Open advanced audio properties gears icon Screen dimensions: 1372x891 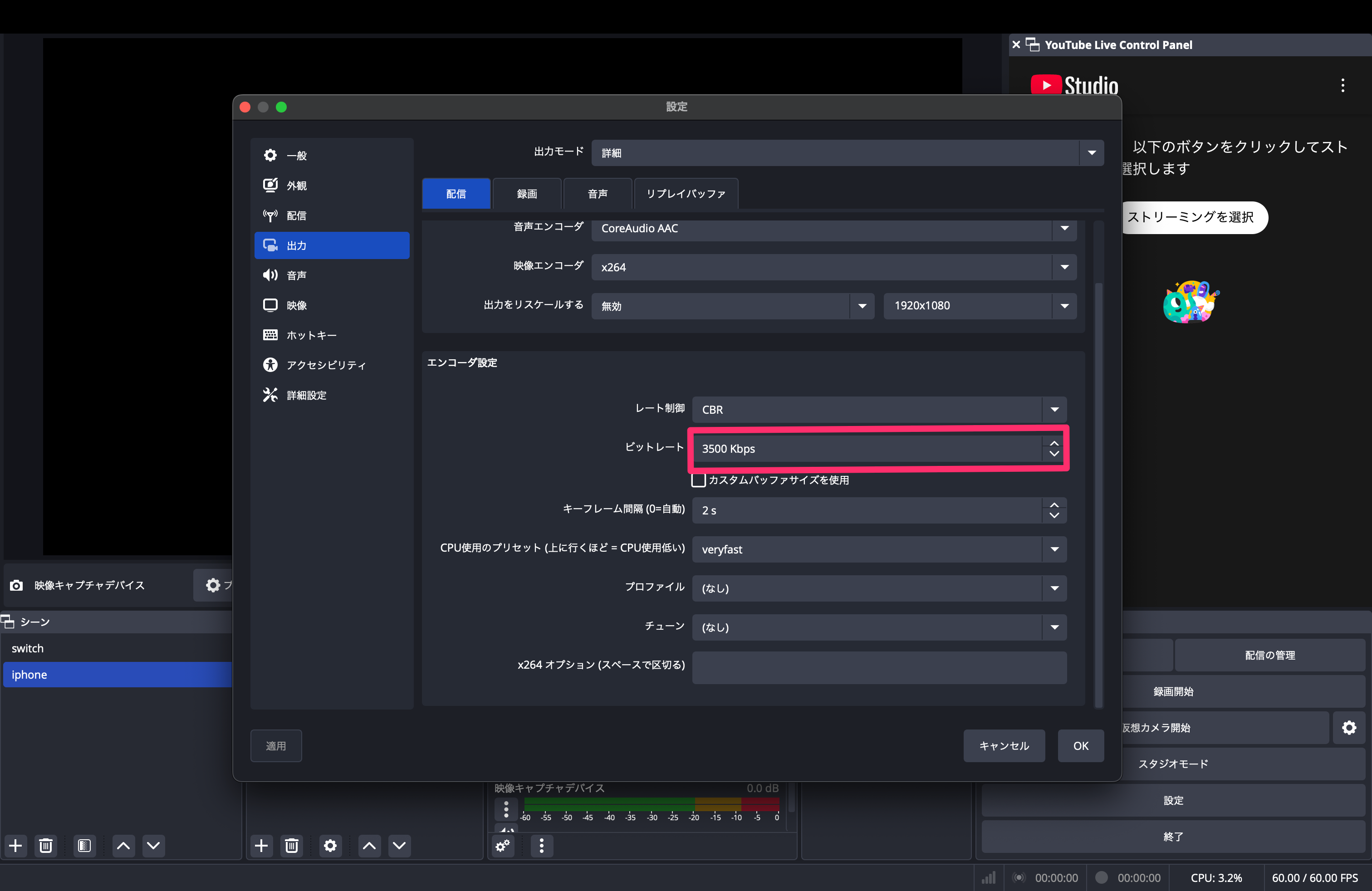click(x=503, y=846)
